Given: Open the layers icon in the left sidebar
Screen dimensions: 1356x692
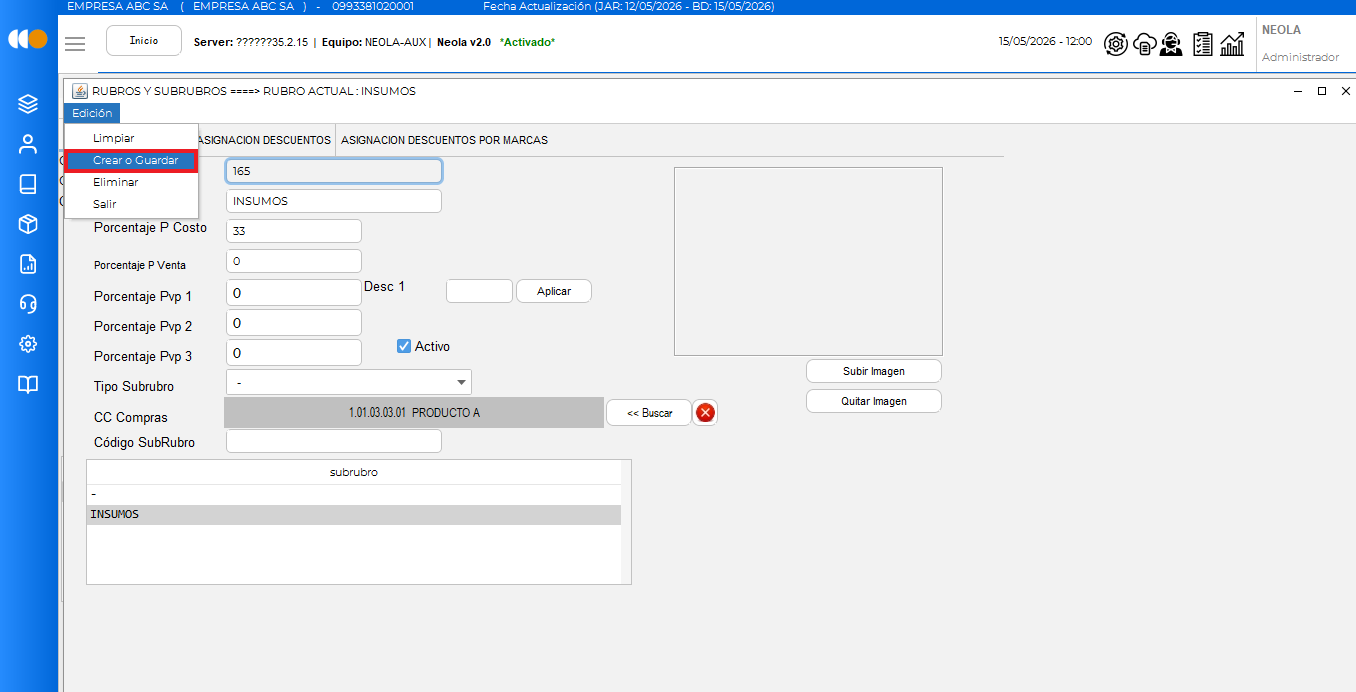Looking at the screenshot, I should pyautogui.click(x=28, y=104).
